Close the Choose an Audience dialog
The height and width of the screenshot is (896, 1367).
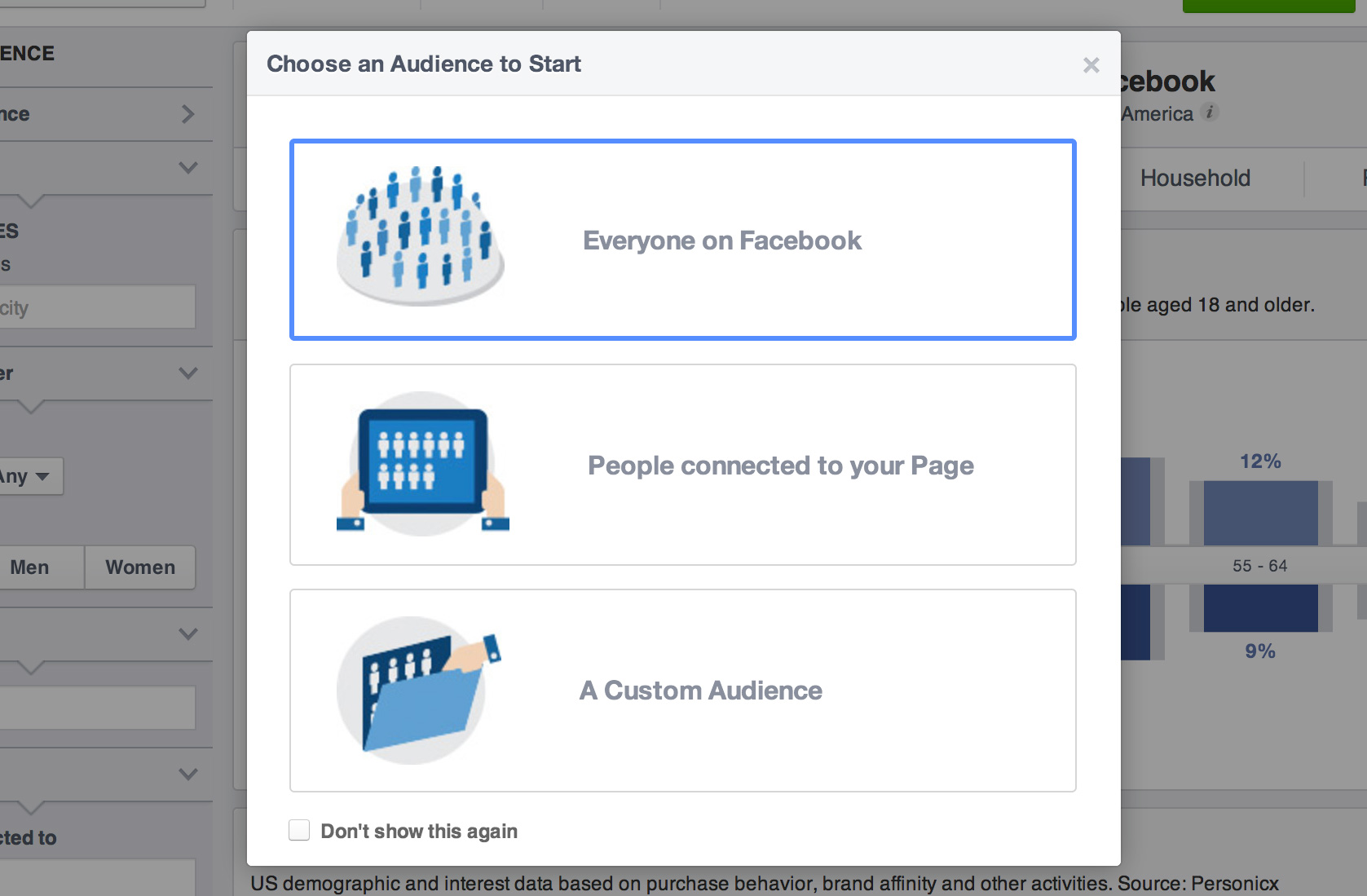point(1091,65)
